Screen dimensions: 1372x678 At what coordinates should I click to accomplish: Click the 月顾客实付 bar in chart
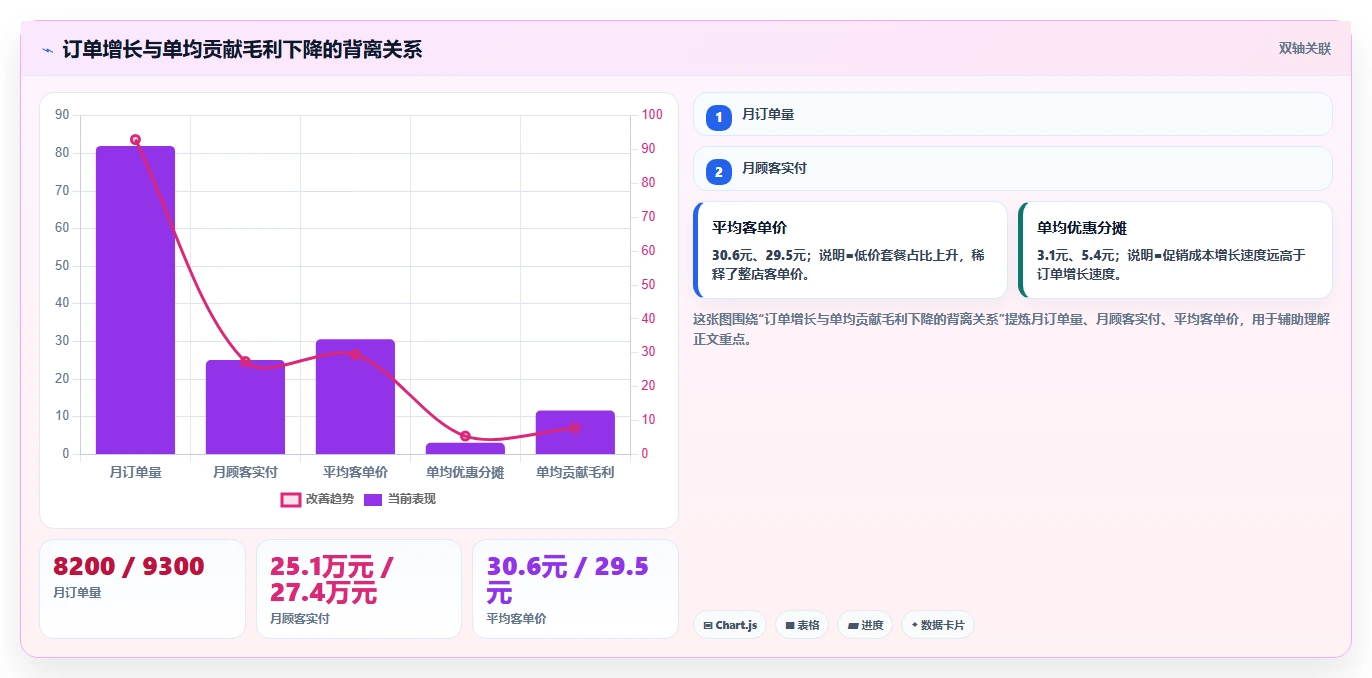tap(245, 407)
